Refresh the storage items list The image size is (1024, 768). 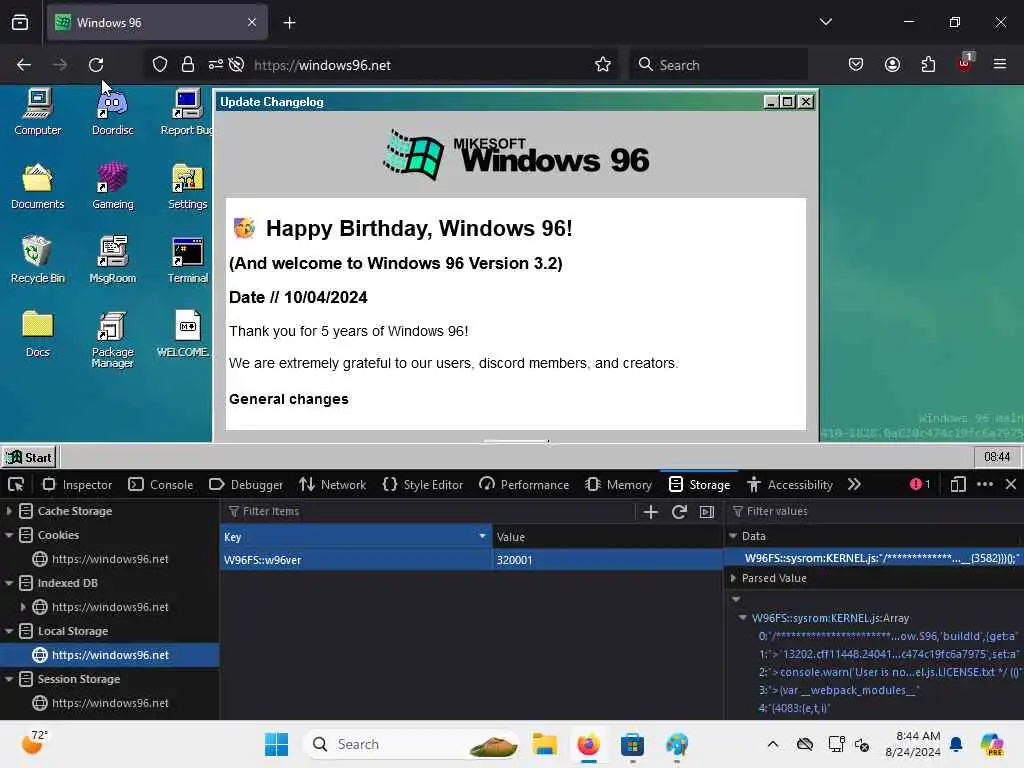[679, 512]
